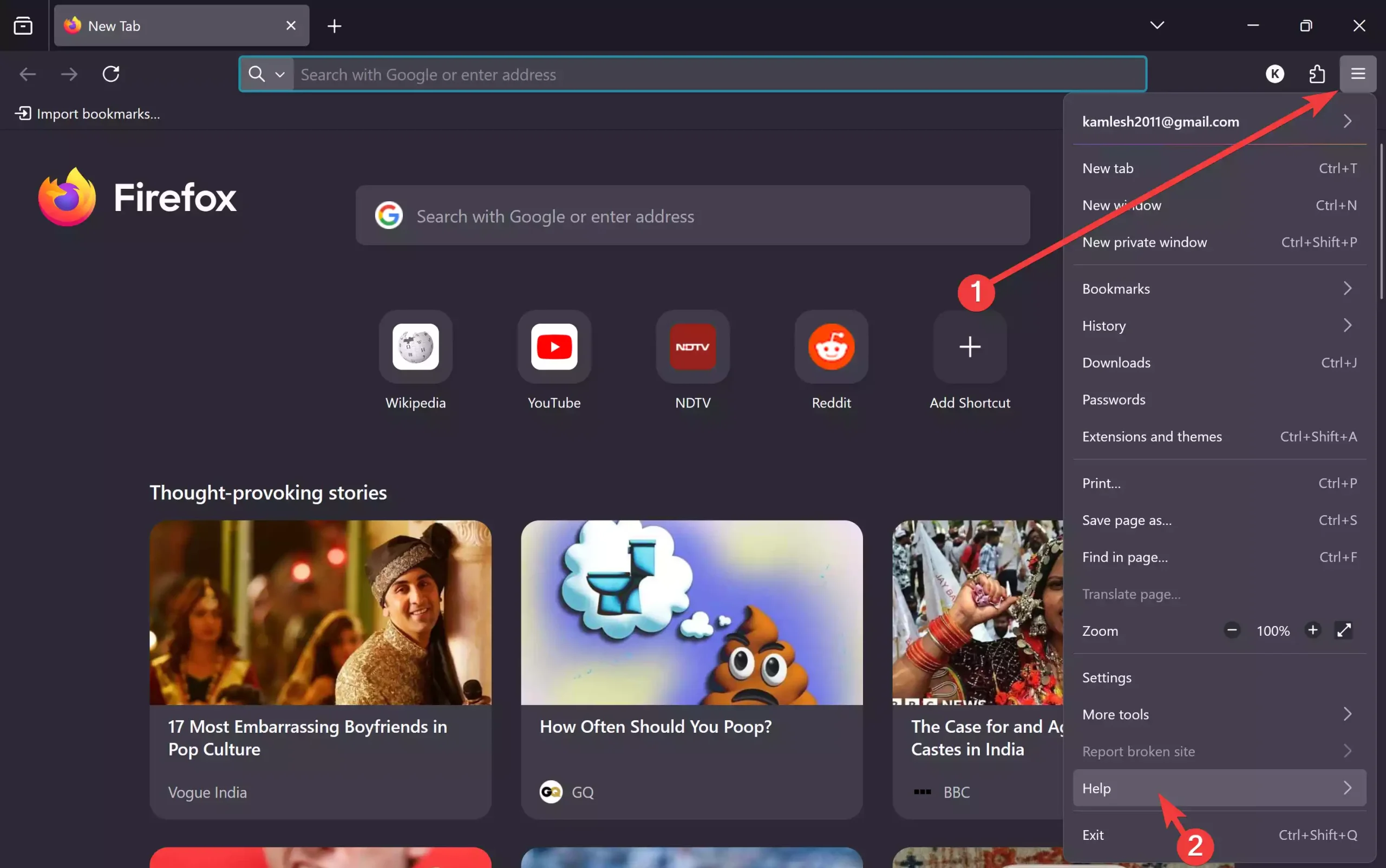
Task: Click the back navigation arrow
Action: 27,74
